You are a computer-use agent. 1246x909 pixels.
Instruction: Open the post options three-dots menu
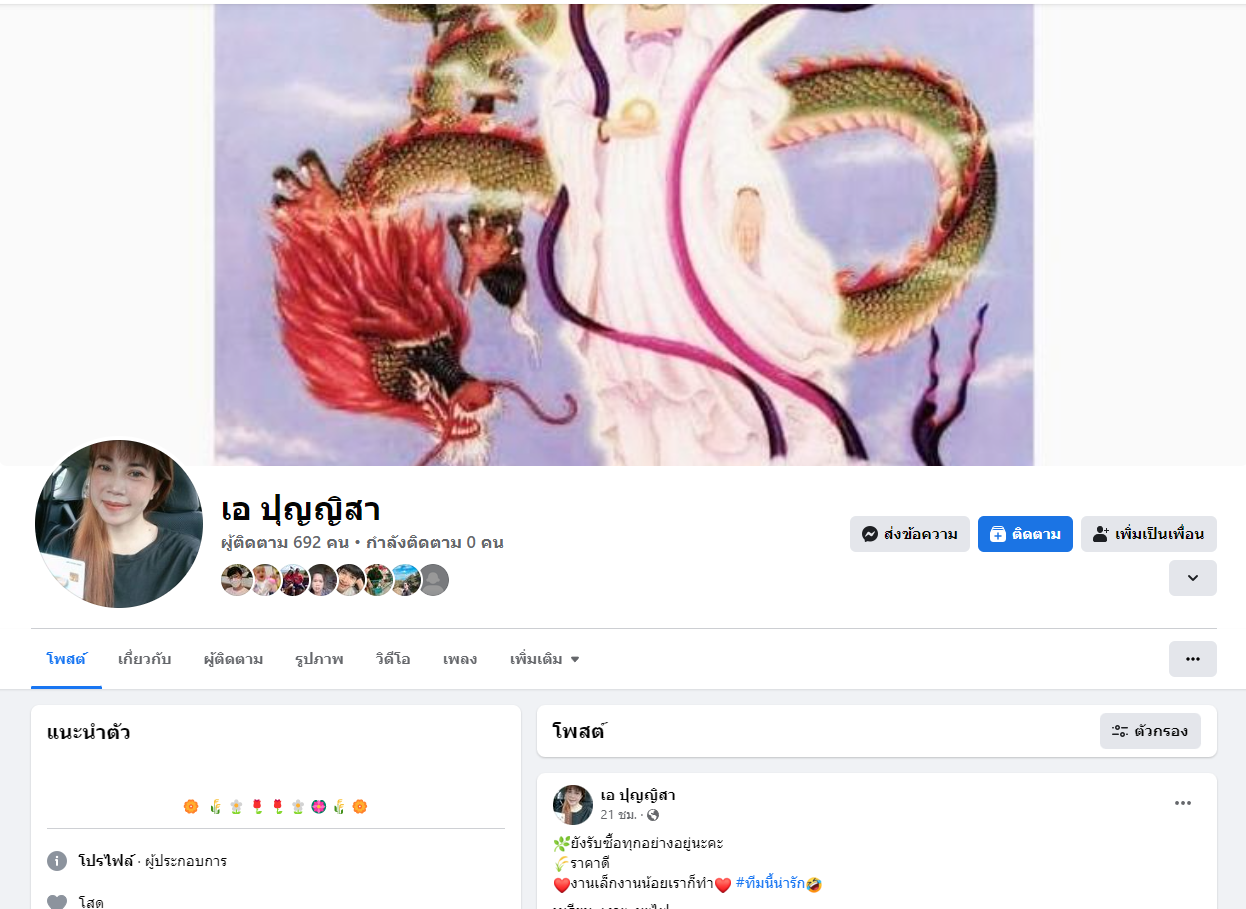coord(1183,803)
